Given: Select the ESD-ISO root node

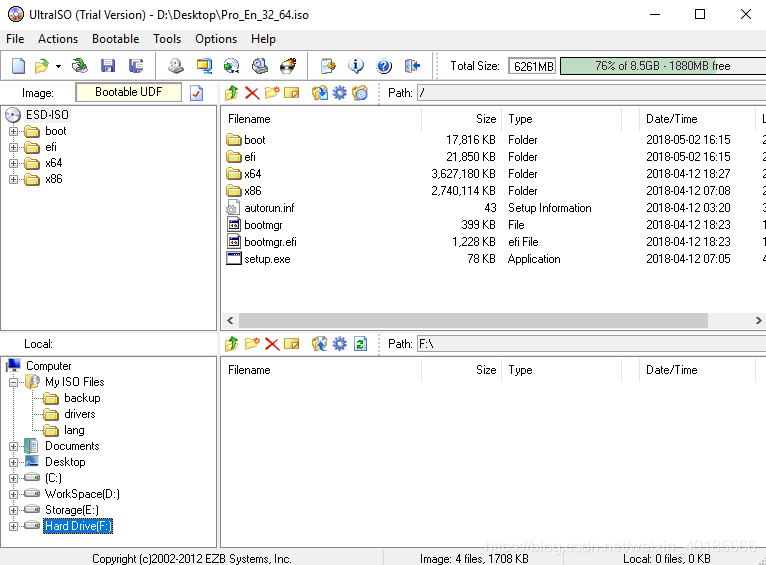Looking at the screenshot, I should click(x=47, y=115).
